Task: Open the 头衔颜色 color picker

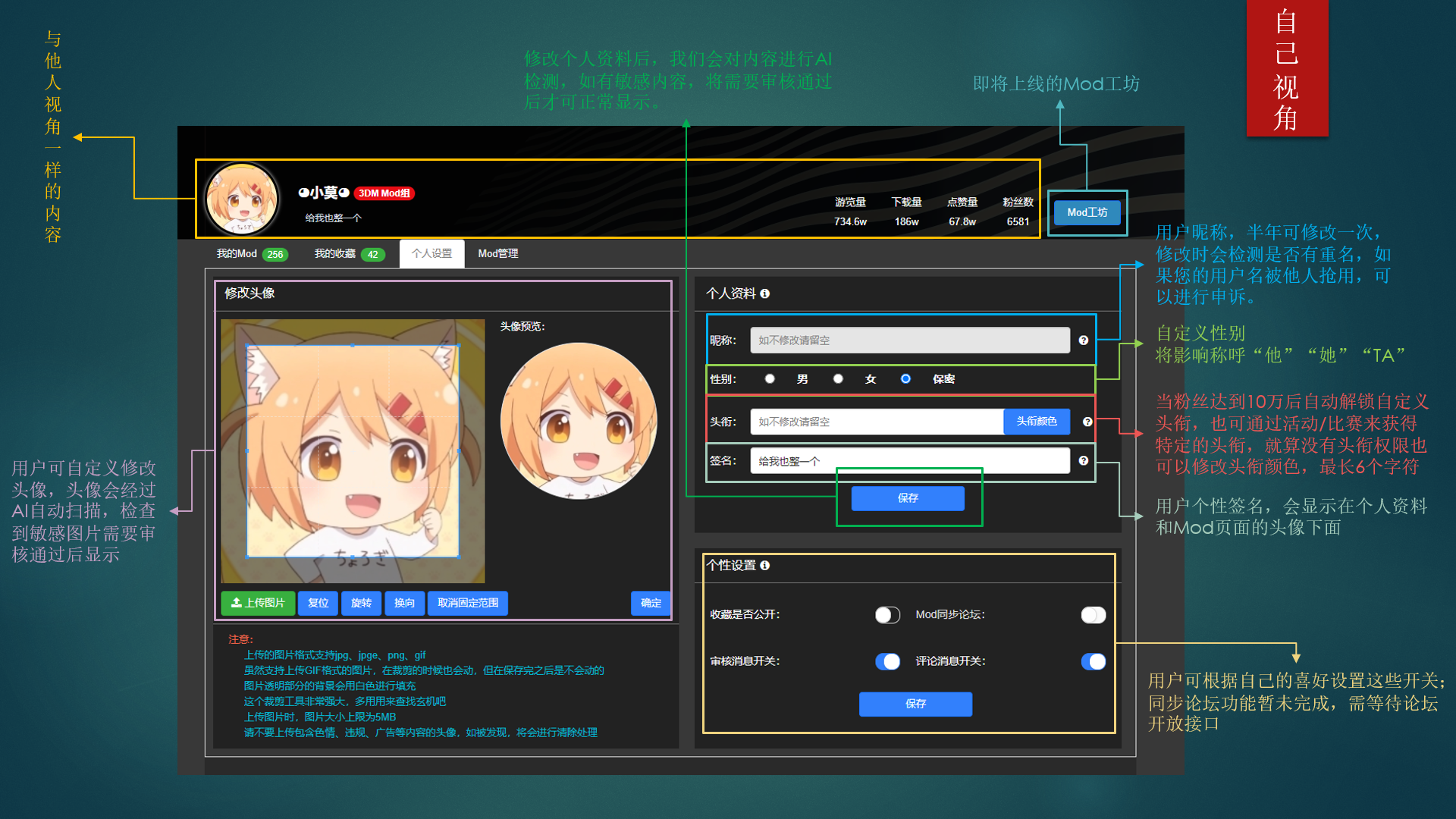Action: click(1036, 422)
